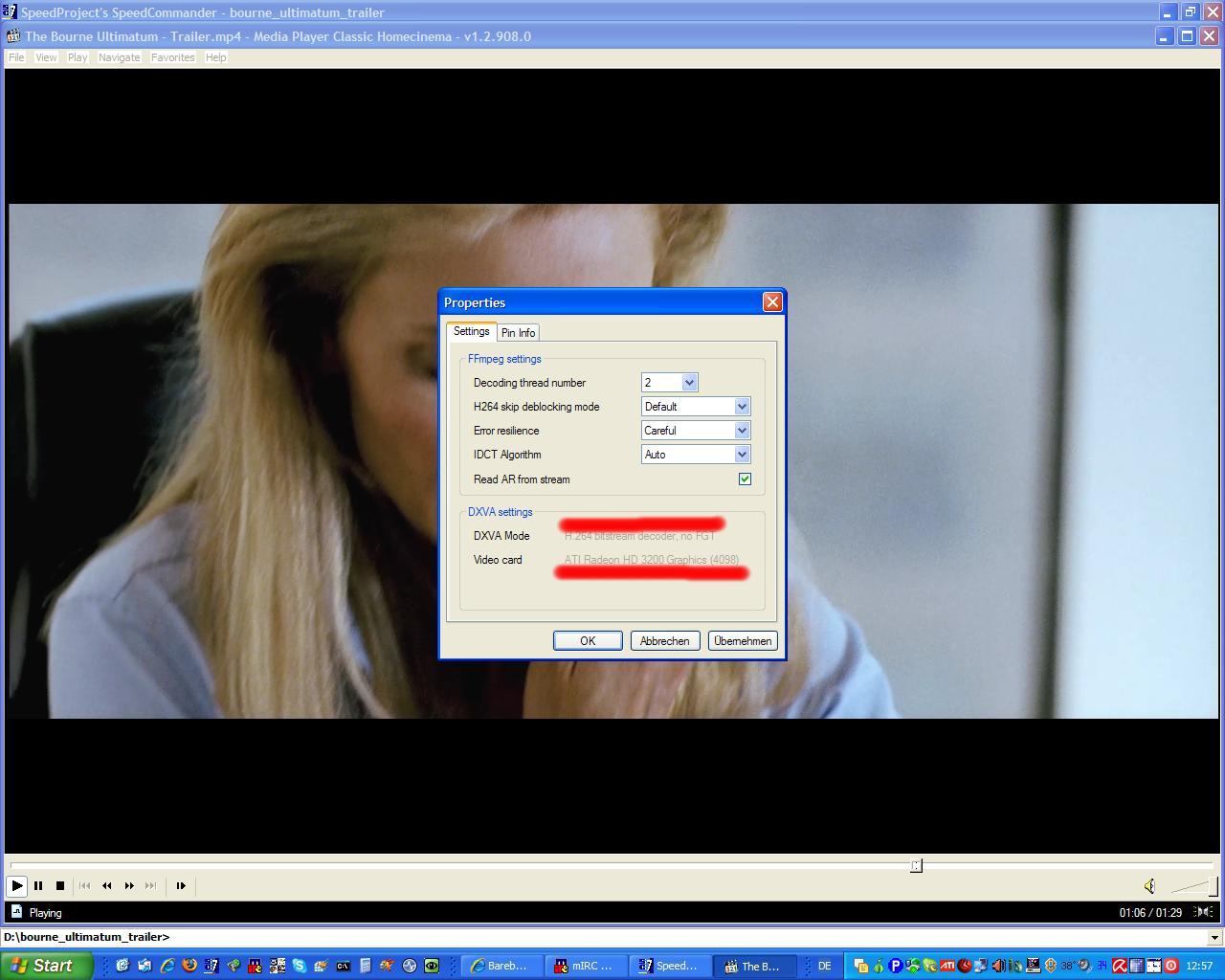Click the DE language indicator

[x=824, y=966]
